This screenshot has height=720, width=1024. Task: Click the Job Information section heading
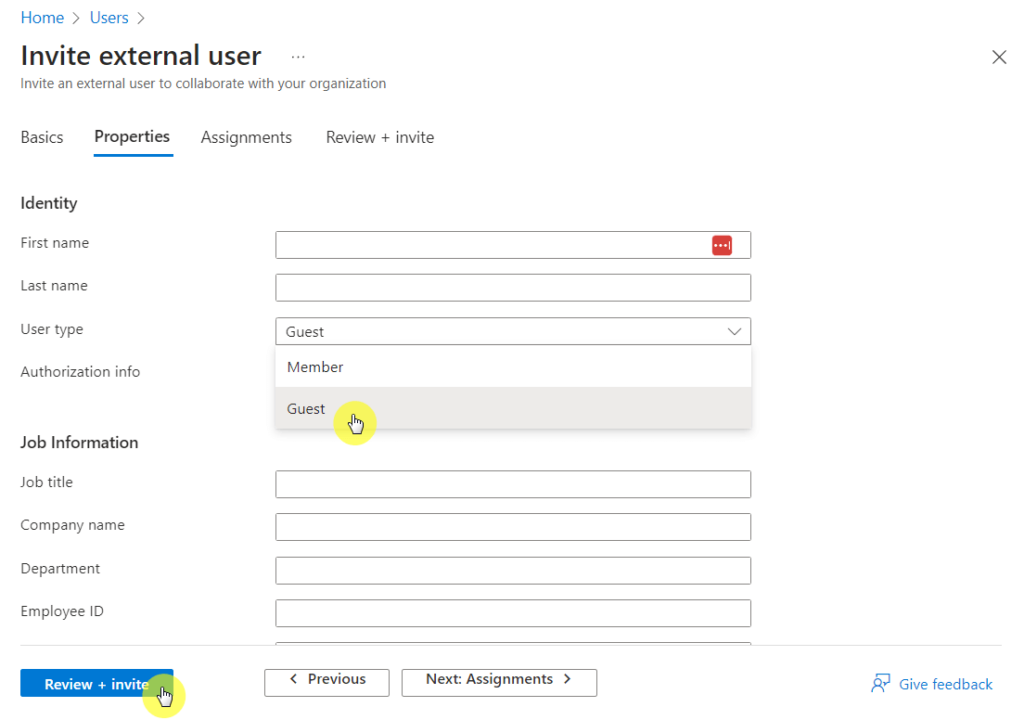coord(79,442)
